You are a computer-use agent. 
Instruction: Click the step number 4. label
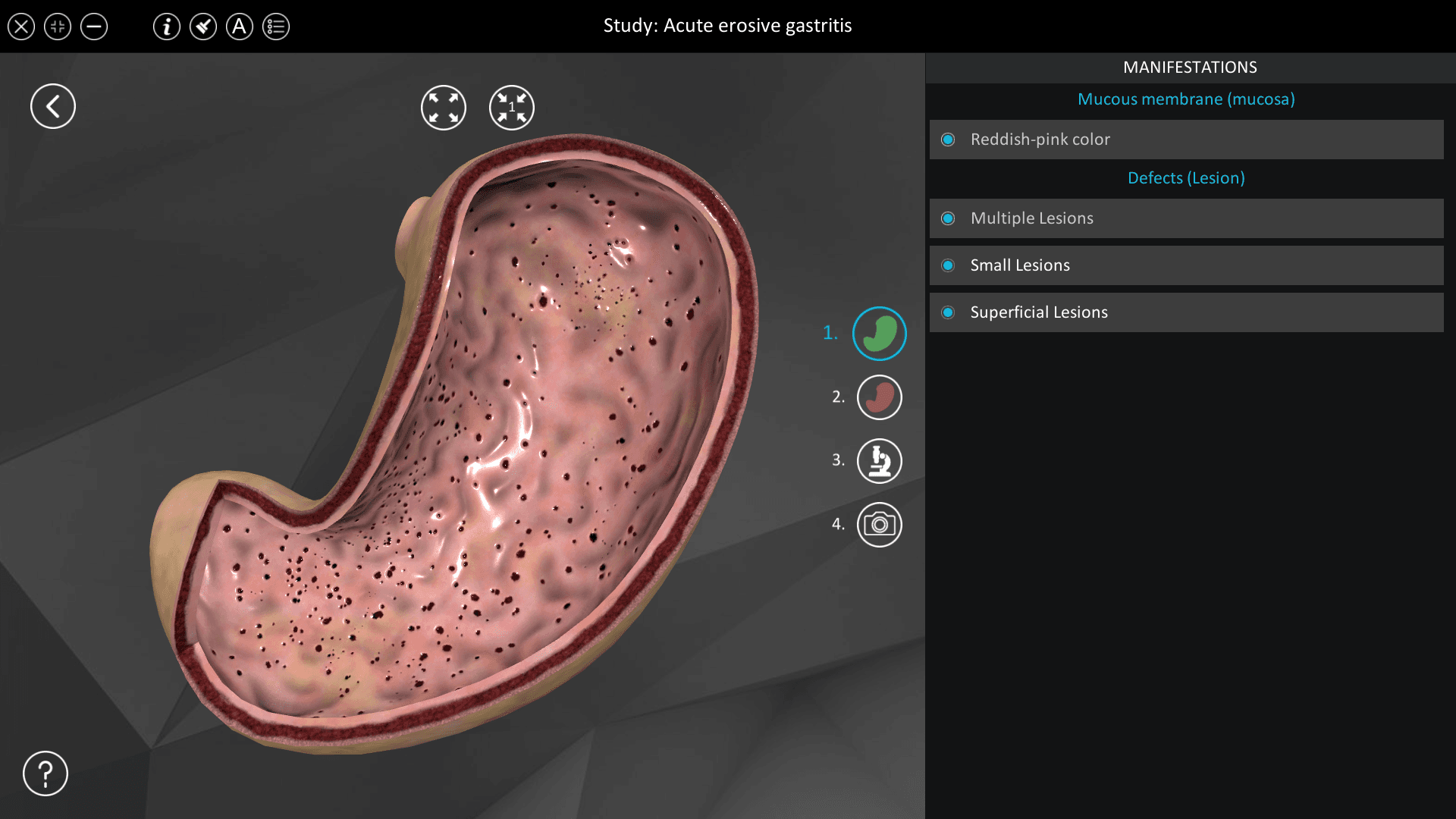[838, 524]
